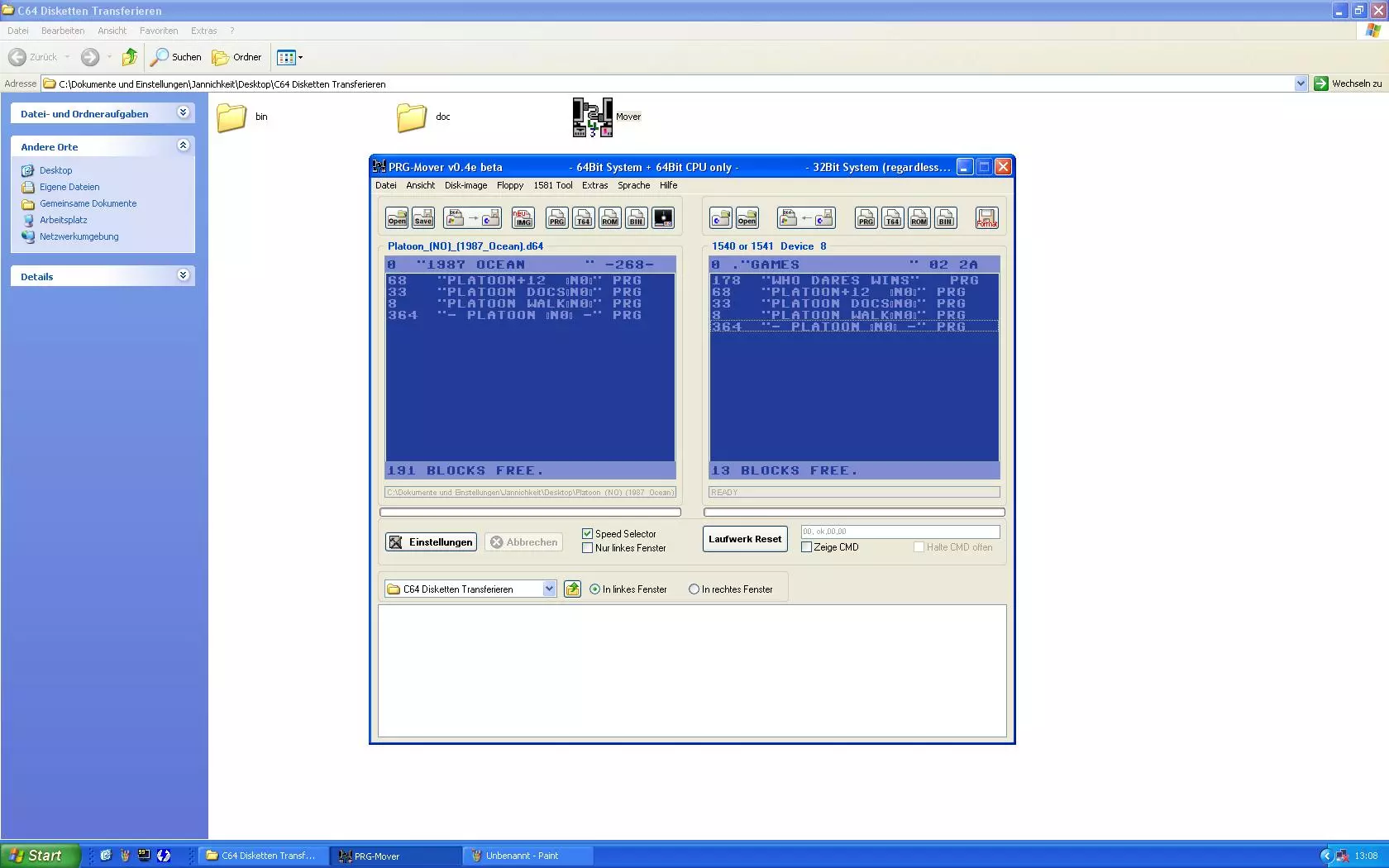1389x868 pixels.
Task: Open the Eigene Dateien link
Action: click(x=69, y=187)
